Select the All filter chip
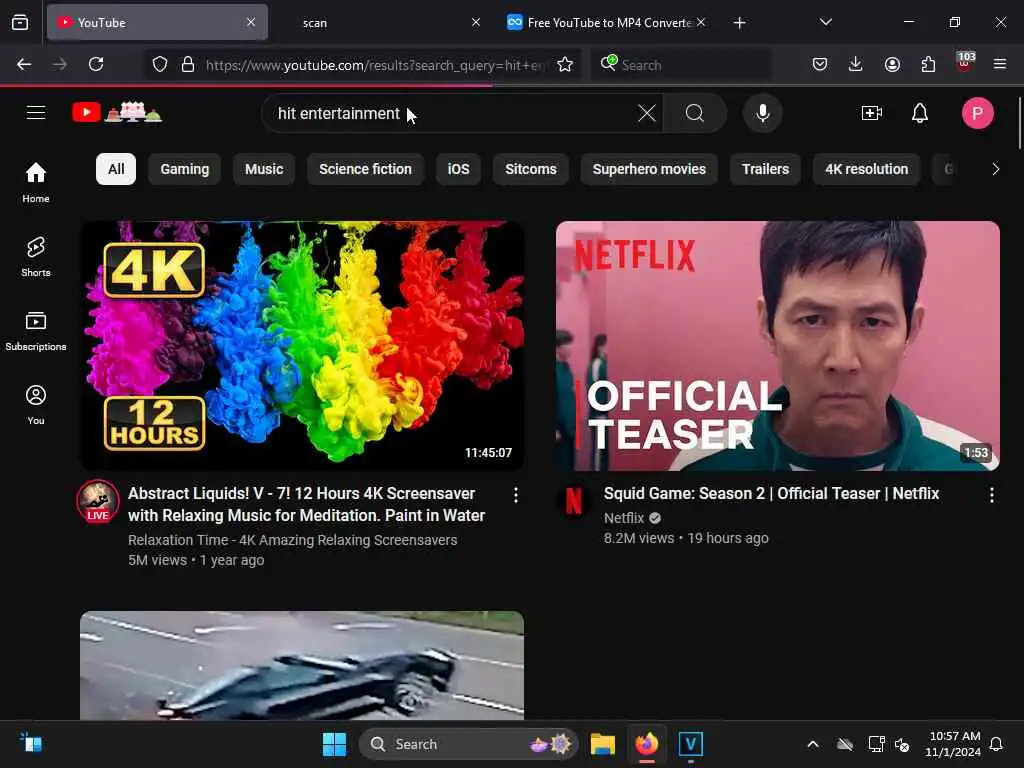This screenshot has height=768, width=1024. click(x=116, y=169)
